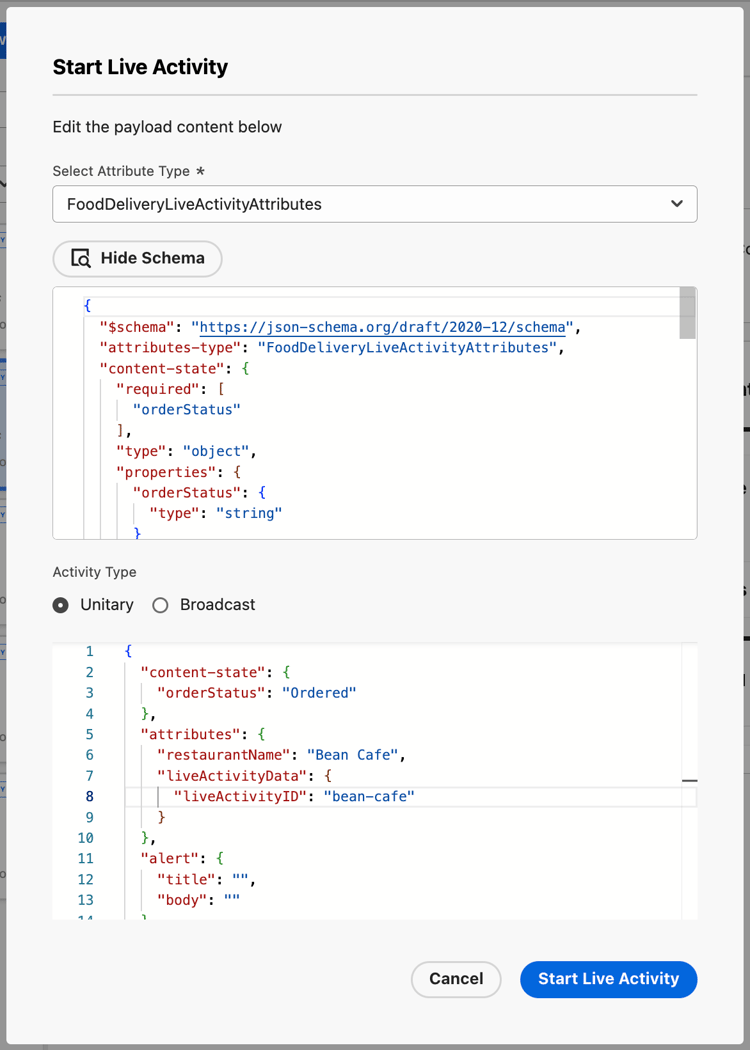
Task: Click the "required" key in schema
Action: pyautogui.click(x=157, y=390)
